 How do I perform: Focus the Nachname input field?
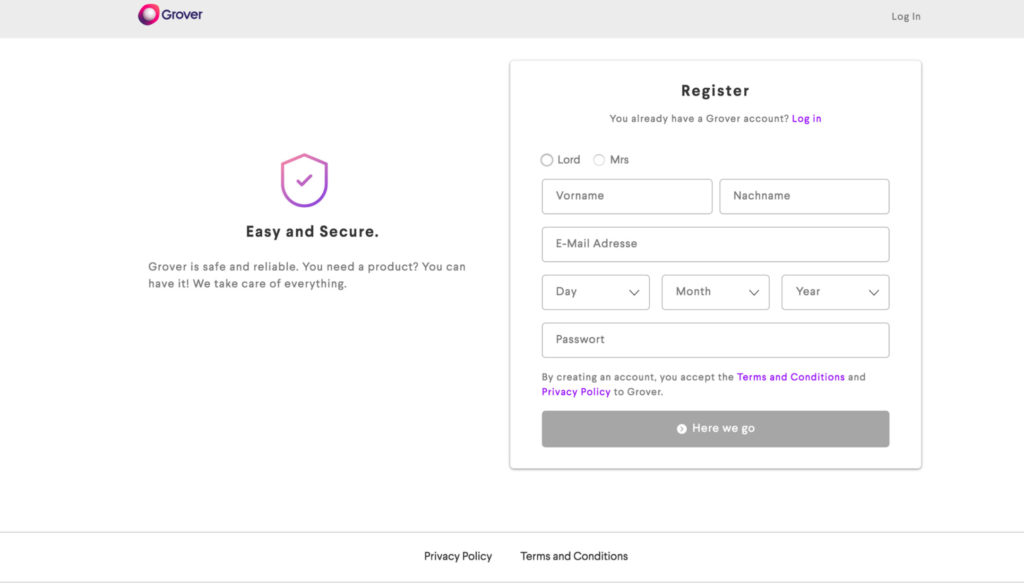click(804, 196)
